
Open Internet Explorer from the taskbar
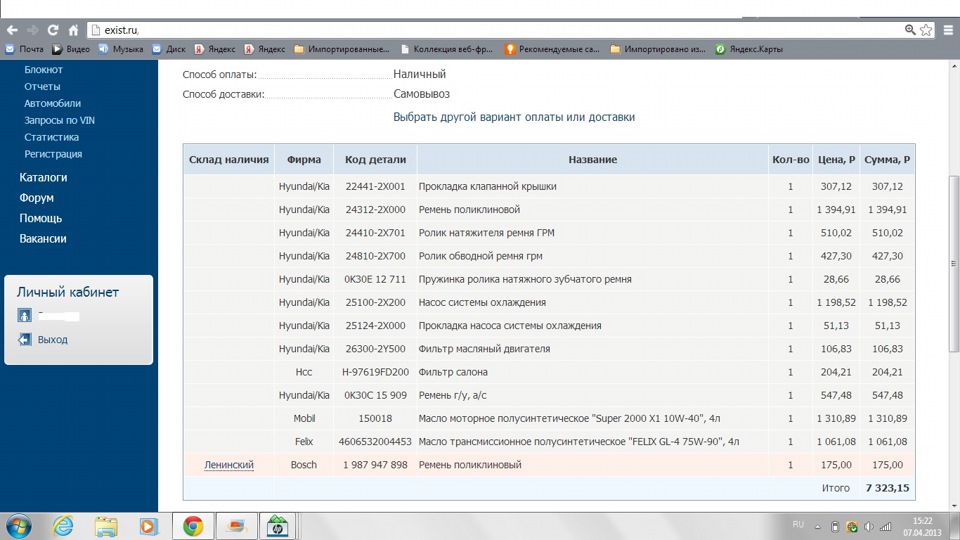tap(63, 526)
